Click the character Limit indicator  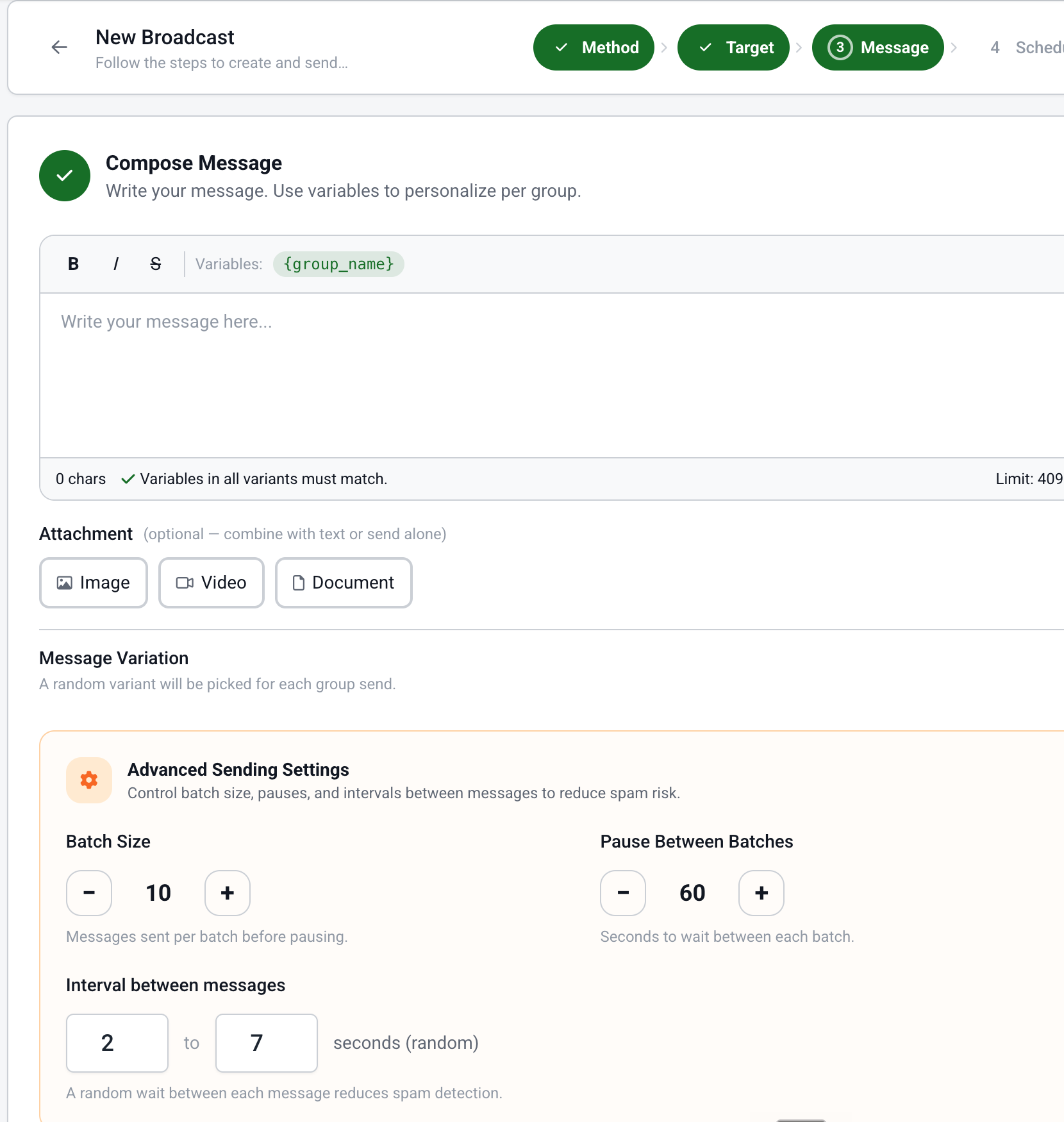[1029, 479]
